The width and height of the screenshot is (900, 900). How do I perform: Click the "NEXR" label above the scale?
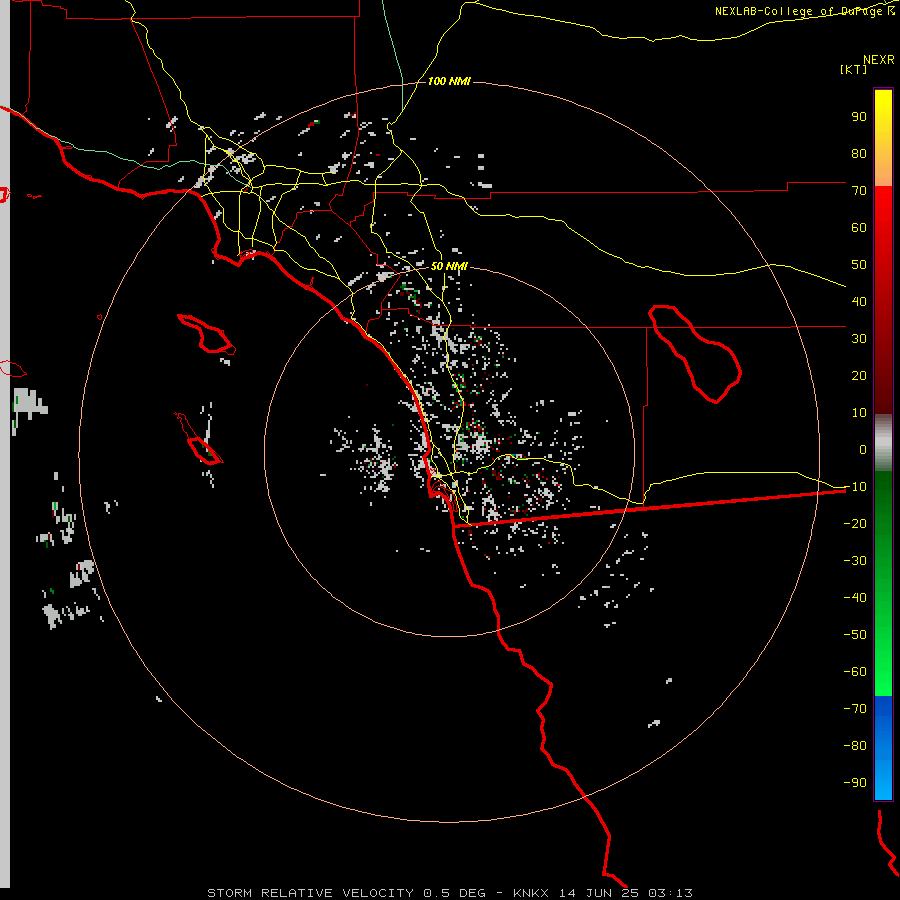click(x=879, y=60)
